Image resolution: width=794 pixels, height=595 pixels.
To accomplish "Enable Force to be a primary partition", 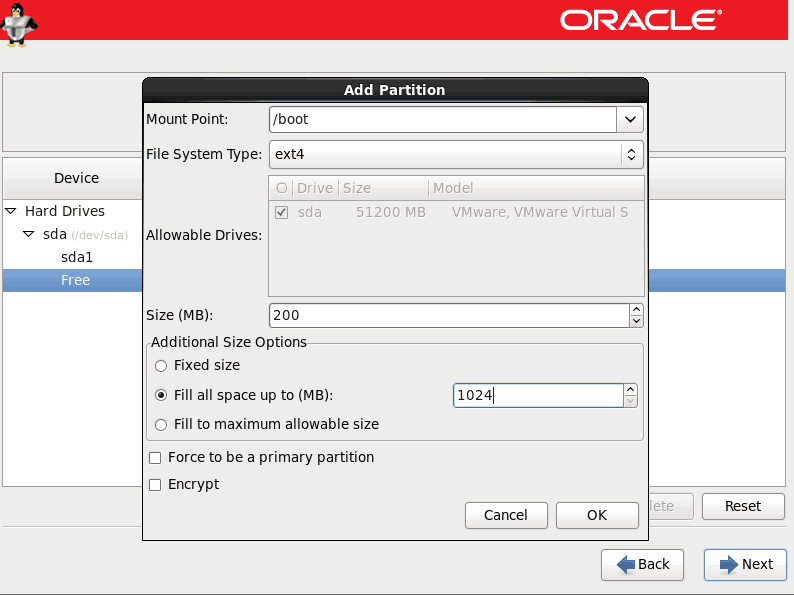I will click(155, 458).
